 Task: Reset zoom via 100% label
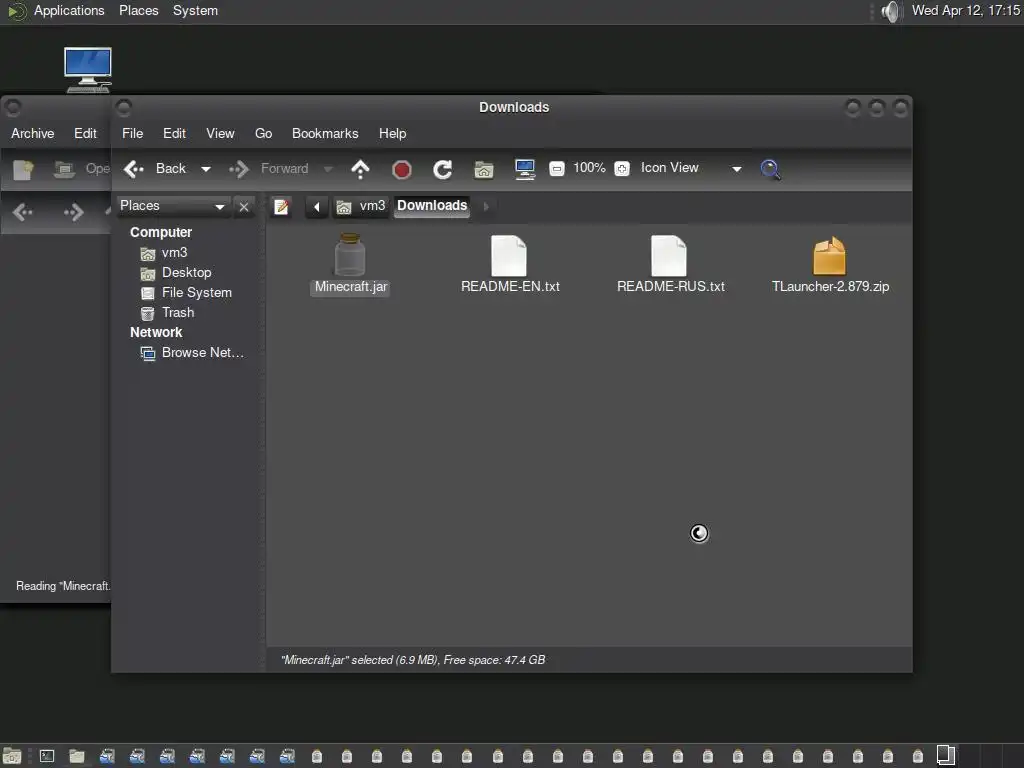589,168
